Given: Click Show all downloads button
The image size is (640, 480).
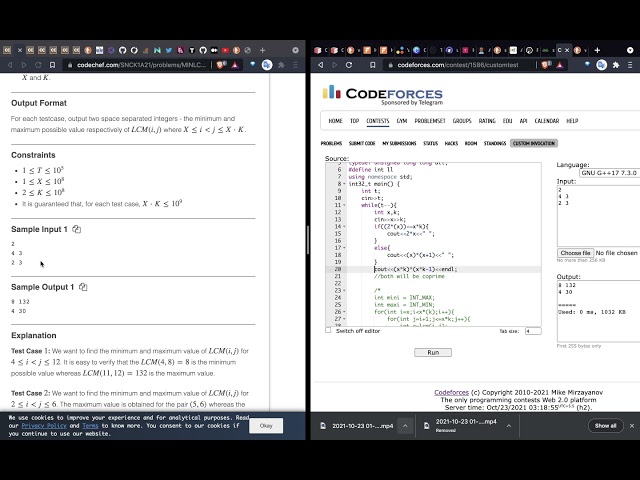Looking at the screenshot, I should point(605,426).
